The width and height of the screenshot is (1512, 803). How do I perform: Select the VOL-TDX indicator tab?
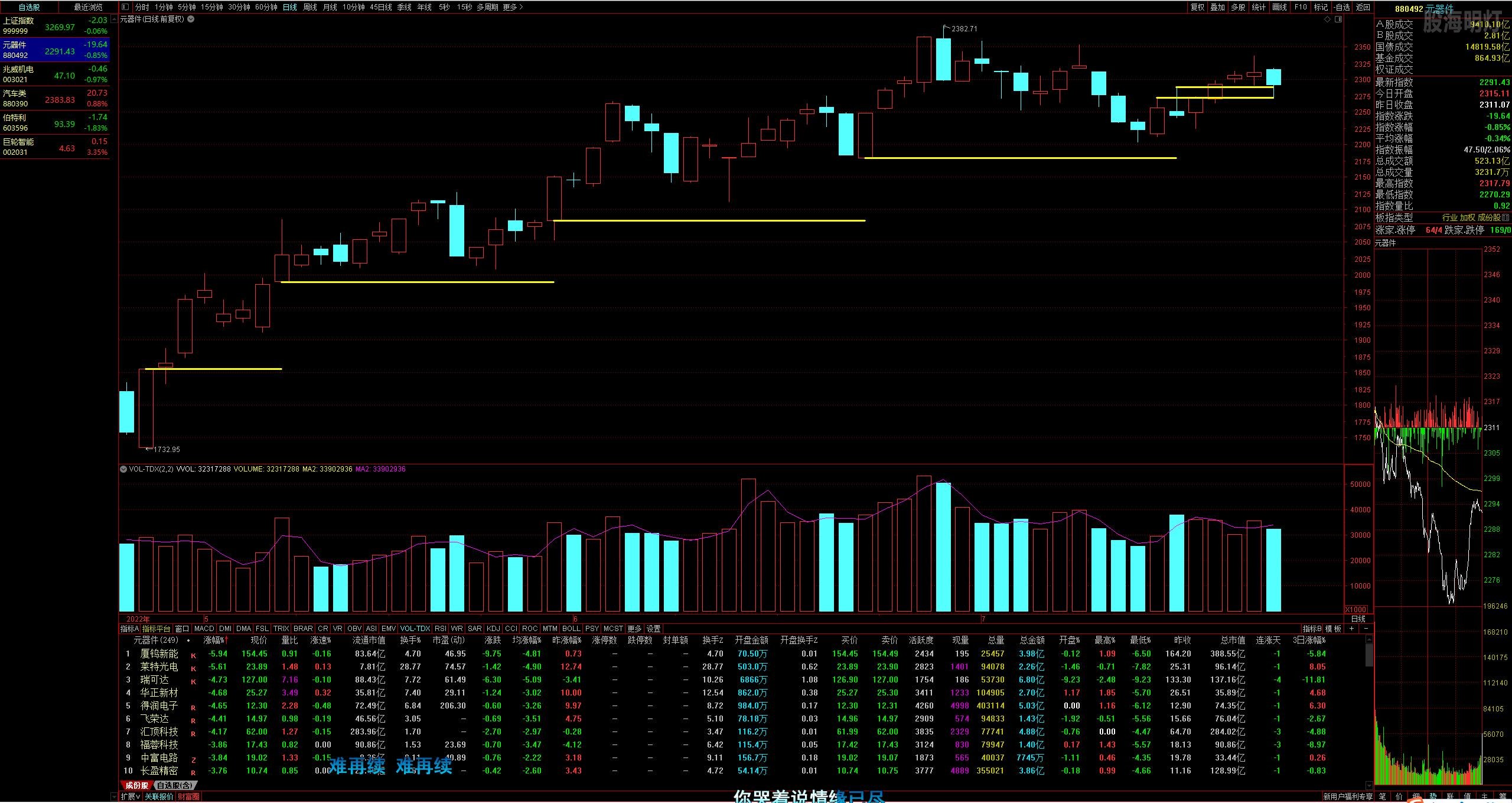point(415,629)
